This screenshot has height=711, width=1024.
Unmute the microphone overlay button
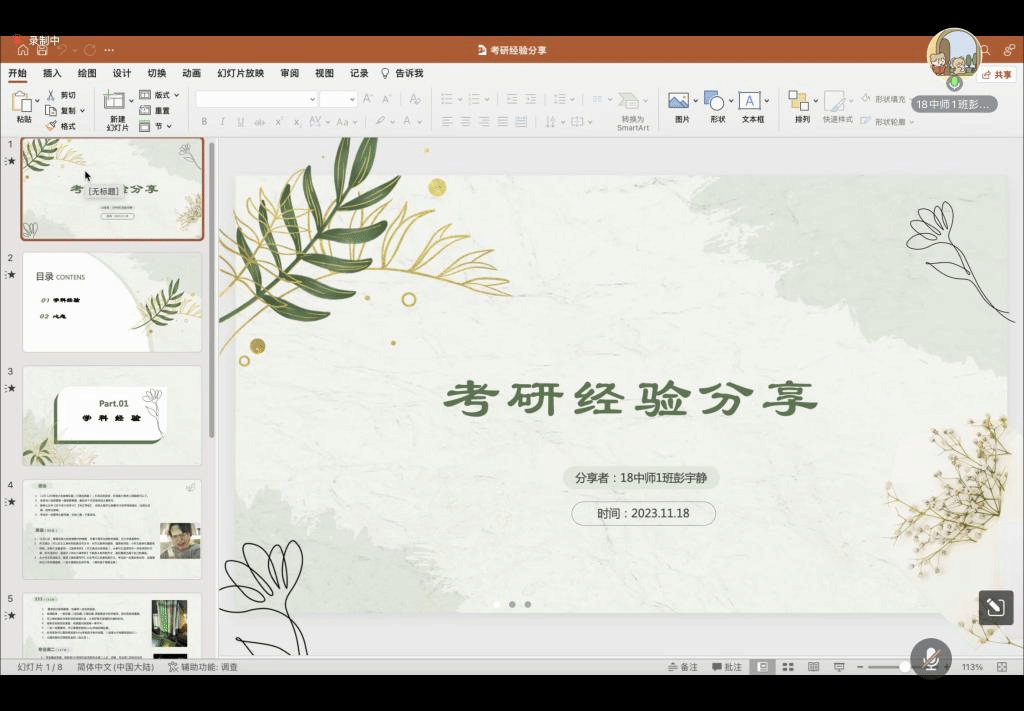click(931, 658)
